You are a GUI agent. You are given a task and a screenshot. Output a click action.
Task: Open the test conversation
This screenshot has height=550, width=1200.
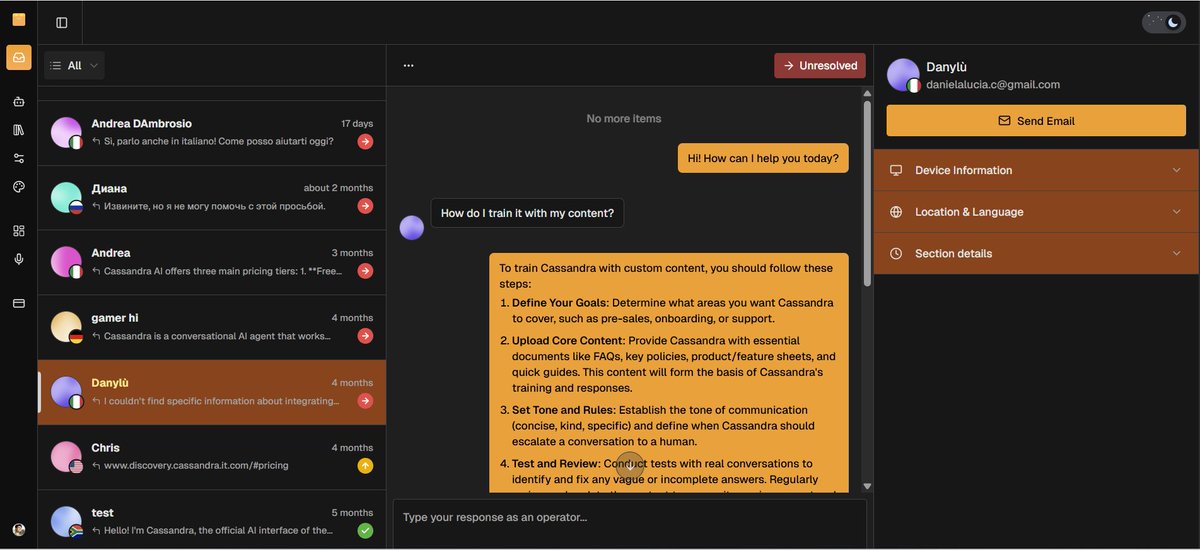tap(212, 521)
